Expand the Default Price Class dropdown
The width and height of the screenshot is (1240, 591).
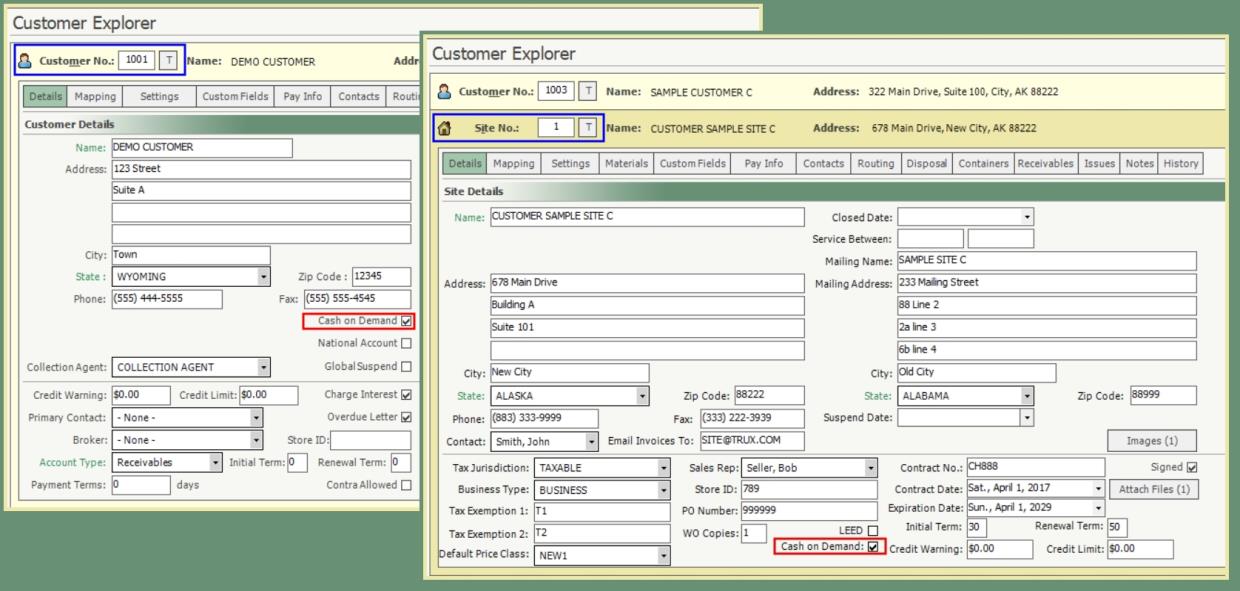pos(664,555)
